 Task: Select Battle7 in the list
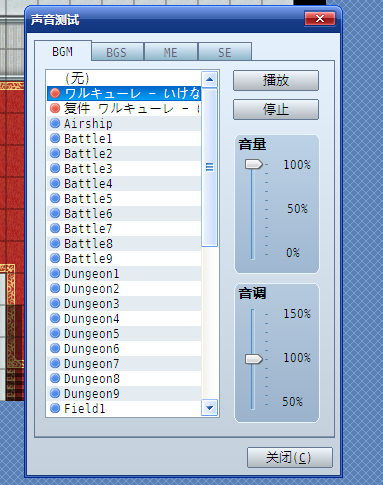coord(124,228)
